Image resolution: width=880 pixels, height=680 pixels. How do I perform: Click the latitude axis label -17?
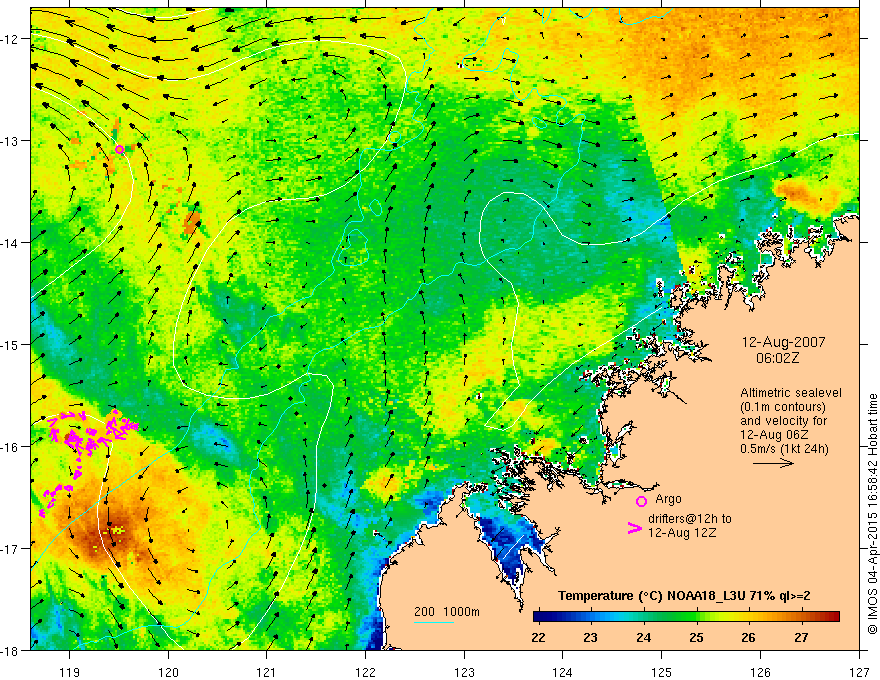11,549
